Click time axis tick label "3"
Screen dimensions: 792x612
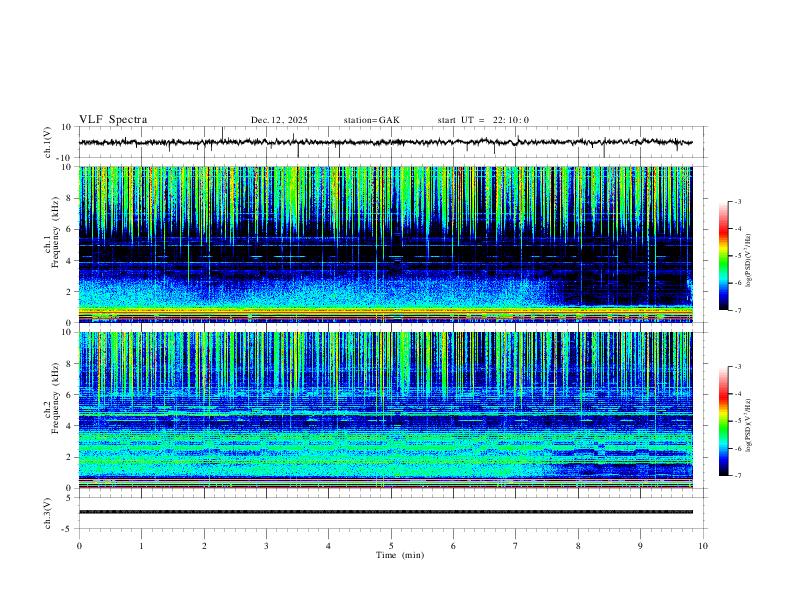pyautogui.click(x=266, y=546)
